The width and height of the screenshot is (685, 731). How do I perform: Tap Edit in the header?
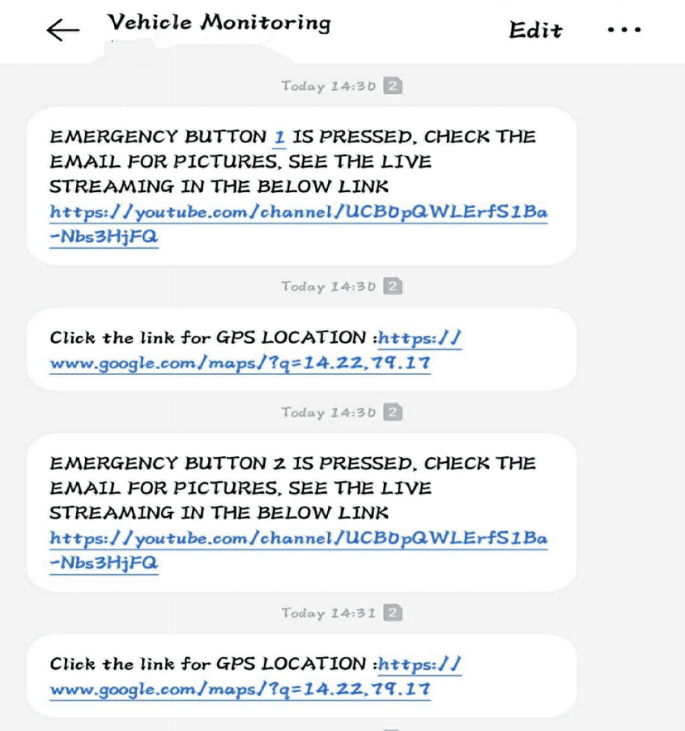[x=535, y=30]
